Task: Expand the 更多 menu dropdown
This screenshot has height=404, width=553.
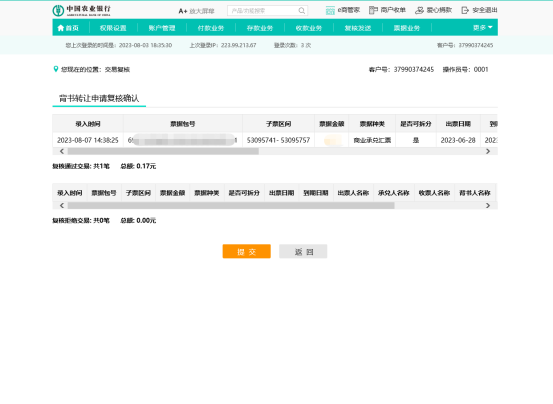Action: click(x=482, y=27)
